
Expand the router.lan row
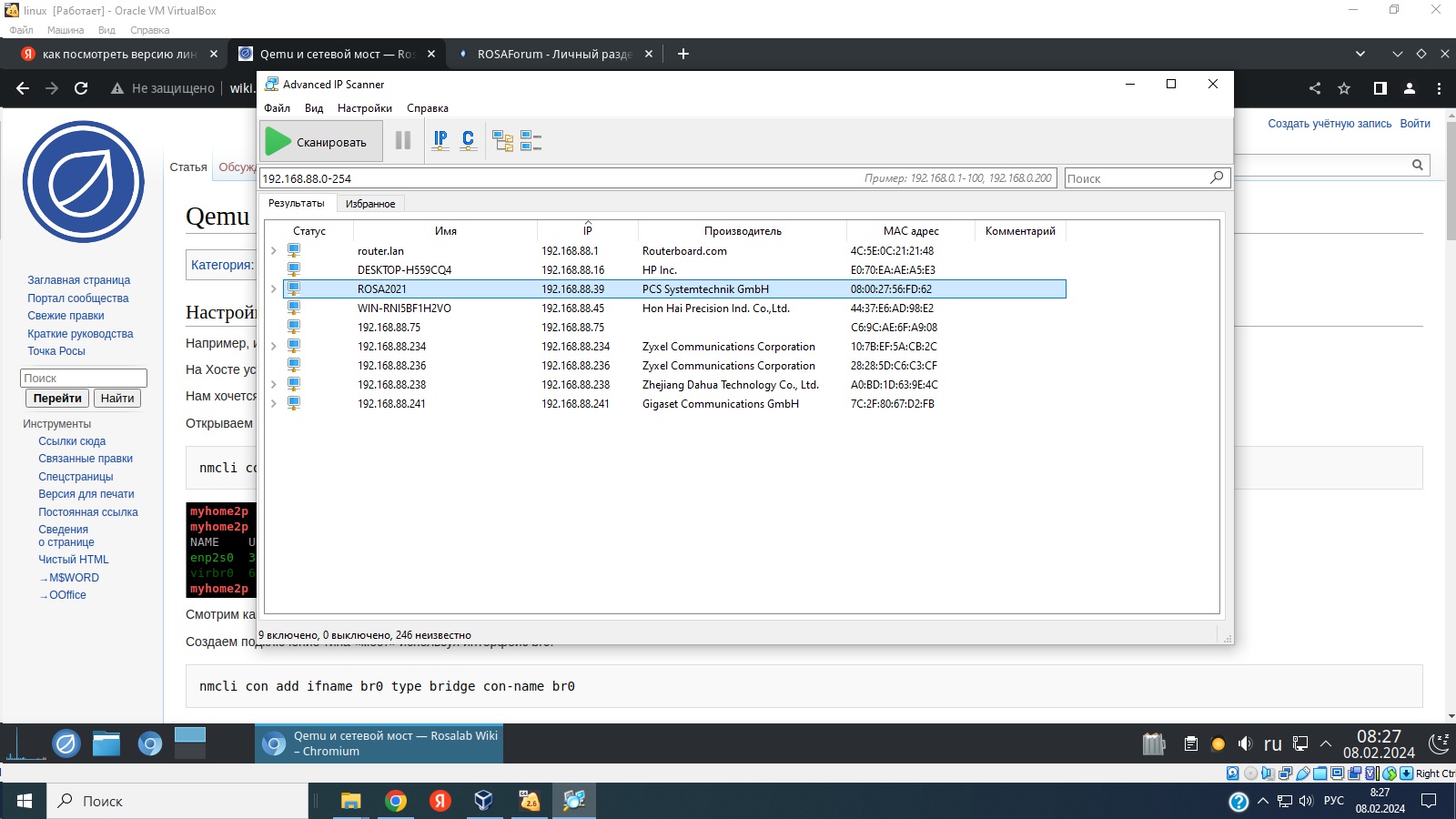[x=273, y=251]
